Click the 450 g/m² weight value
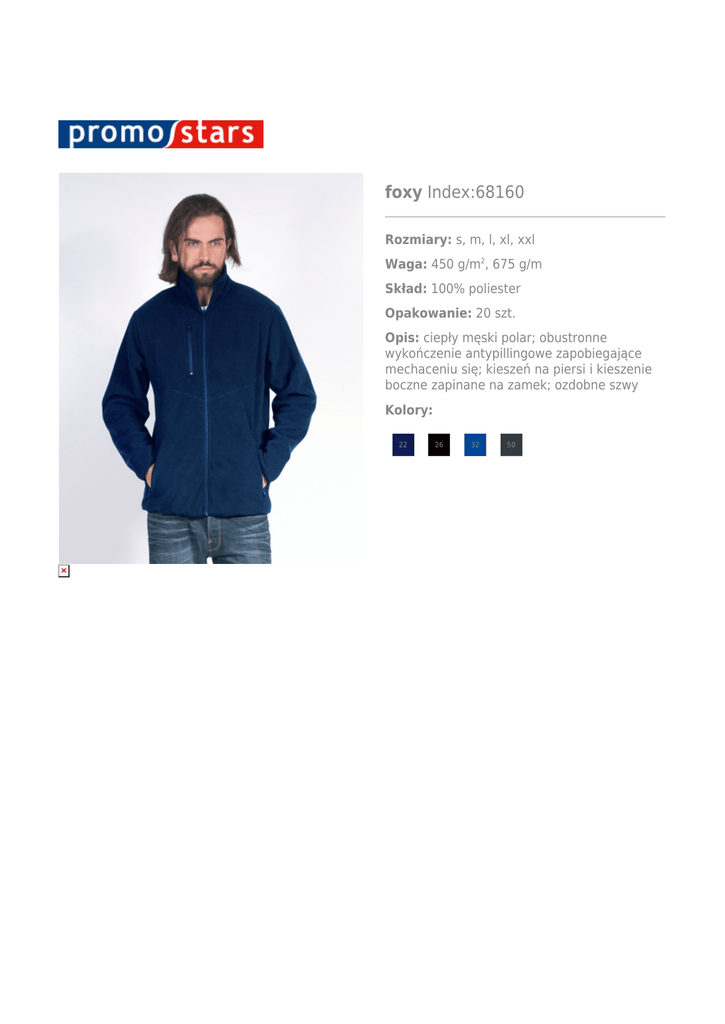This screenshot has width=725, height=1024. coord(458,264)
